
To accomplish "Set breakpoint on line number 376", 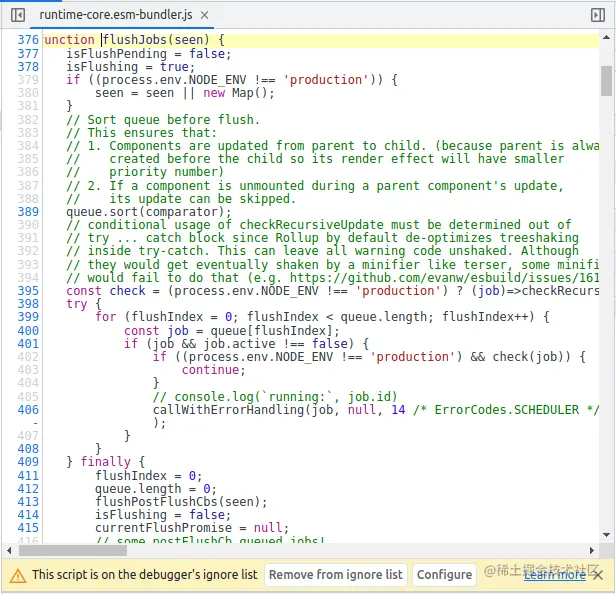I will click(x=28, y=40).
